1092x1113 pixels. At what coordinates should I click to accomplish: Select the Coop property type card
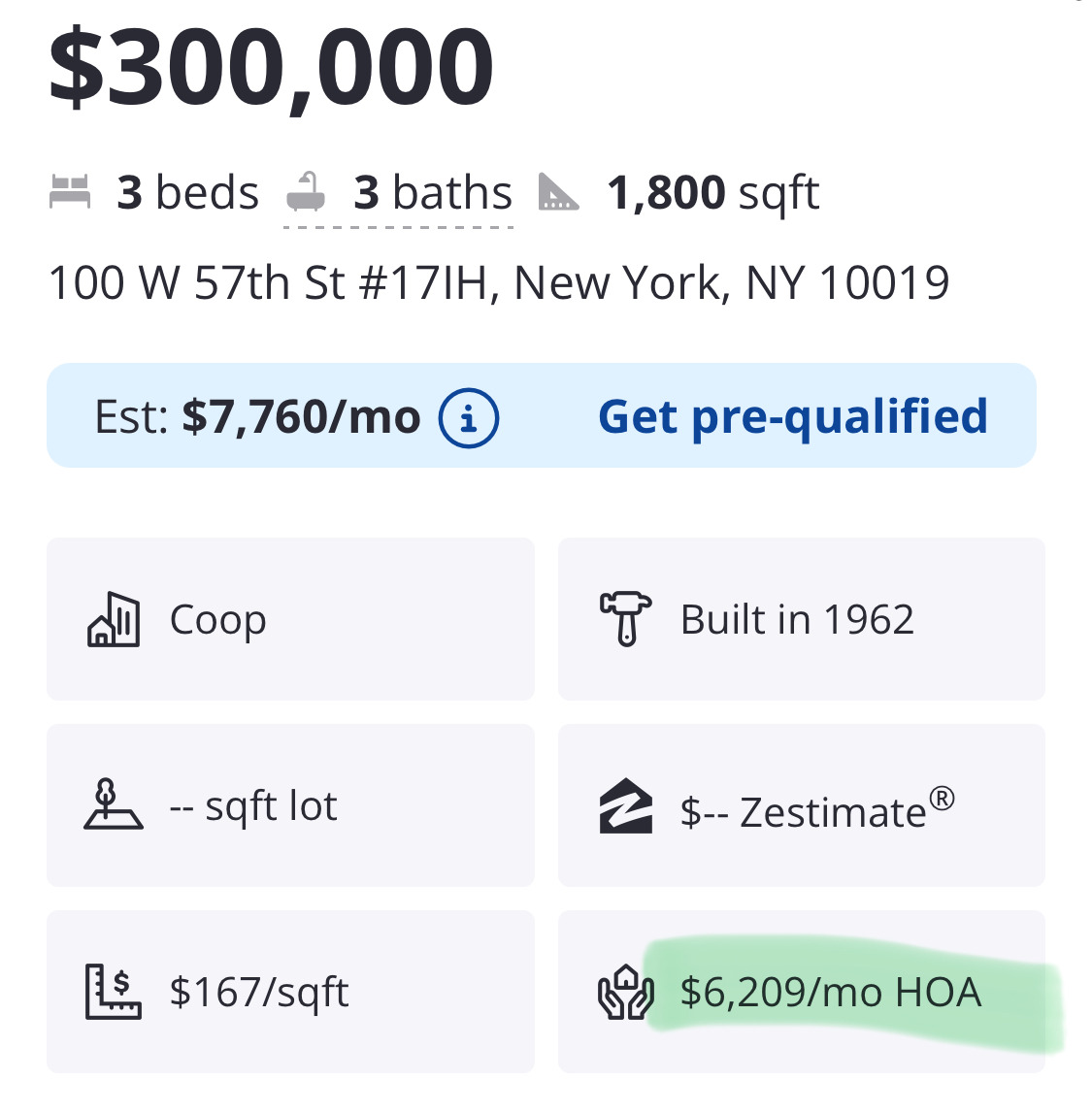click(290, 619)
